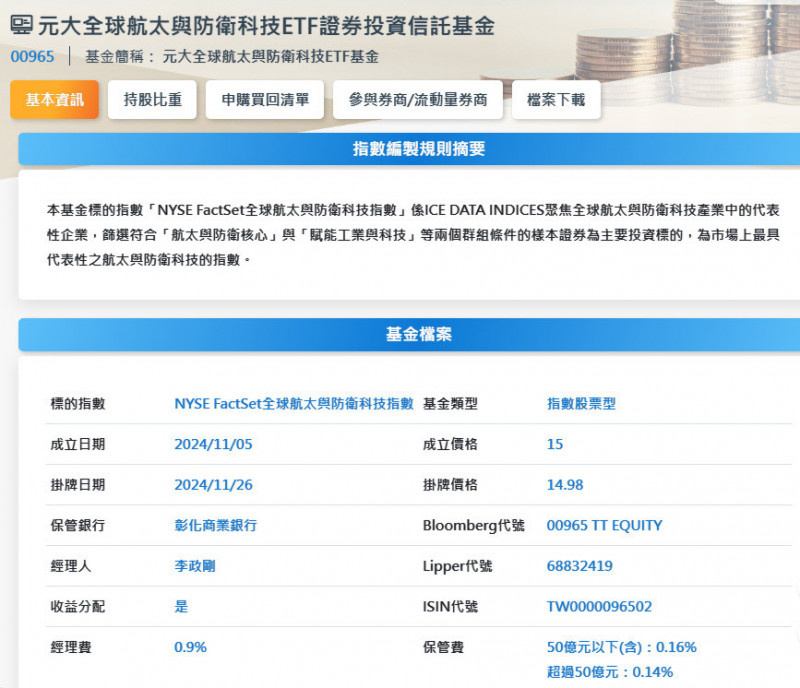Open the 基本資訊 tab
The height and width of the screenshot is (688, 800).
(55, 100)
